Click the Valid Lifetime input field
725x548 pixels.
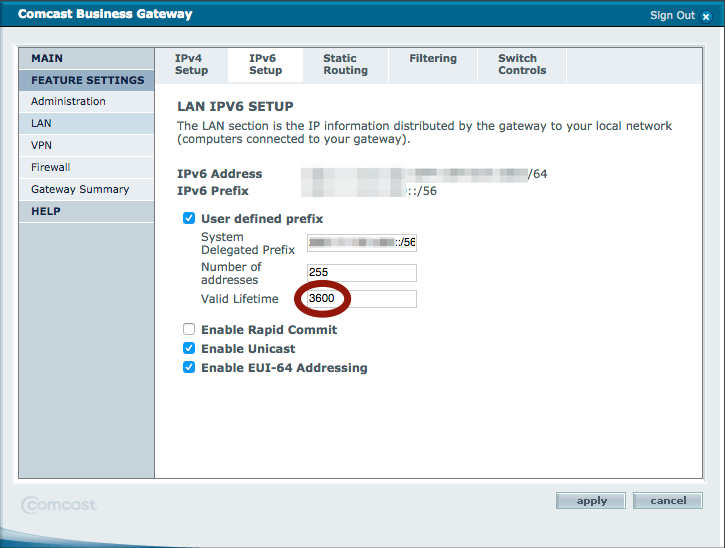click(x=362, y=299)
